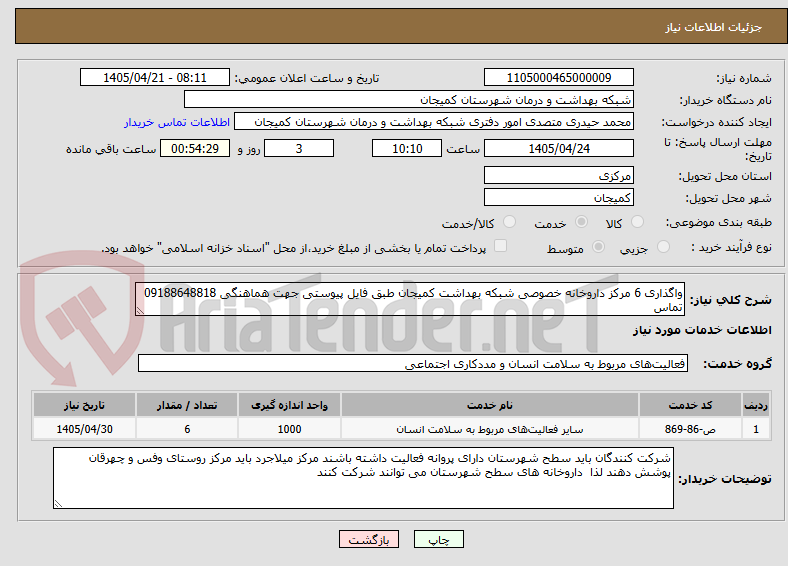Image resolution: width=788 pixels, height=566 pixels.
Task: Click the request creator name field
Action: [434, 122]
